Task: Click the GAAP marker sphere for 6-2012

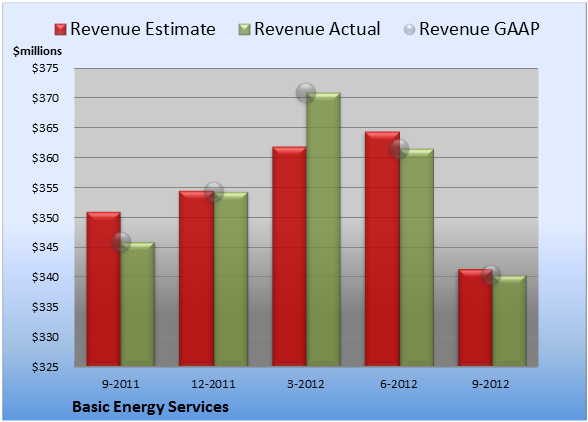Action: pyautogui.click(x=399, y=149)
